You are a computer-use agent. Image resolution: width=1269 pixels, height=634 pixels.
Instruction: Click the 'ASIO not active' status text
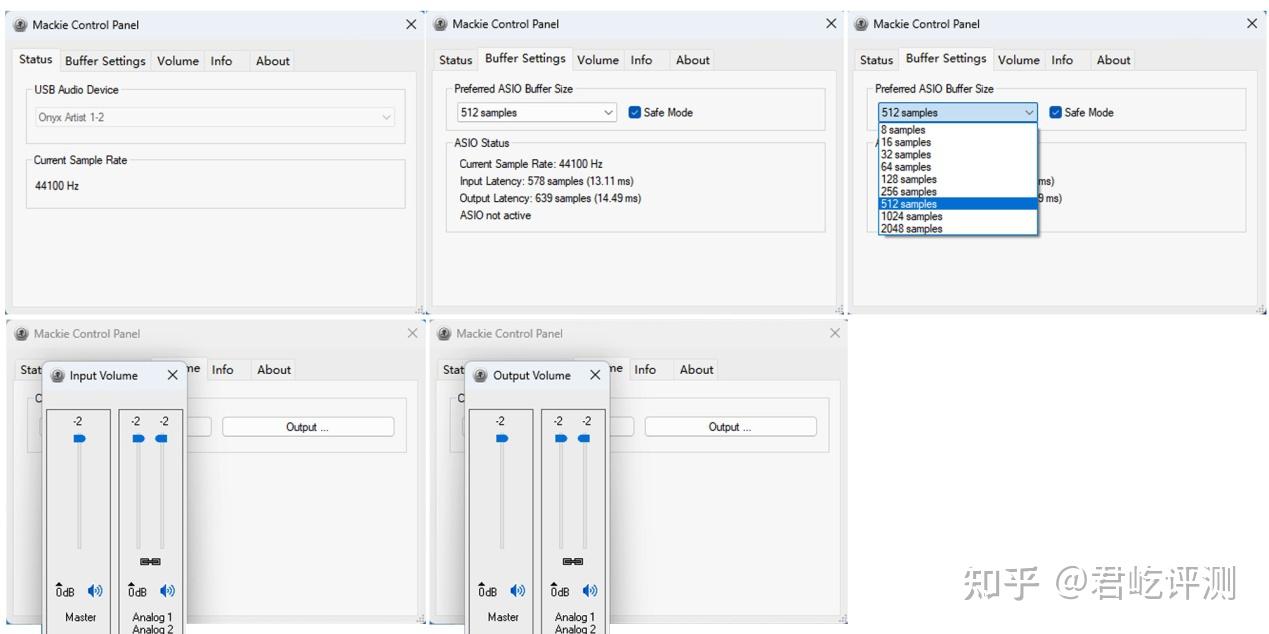[495, 215]
